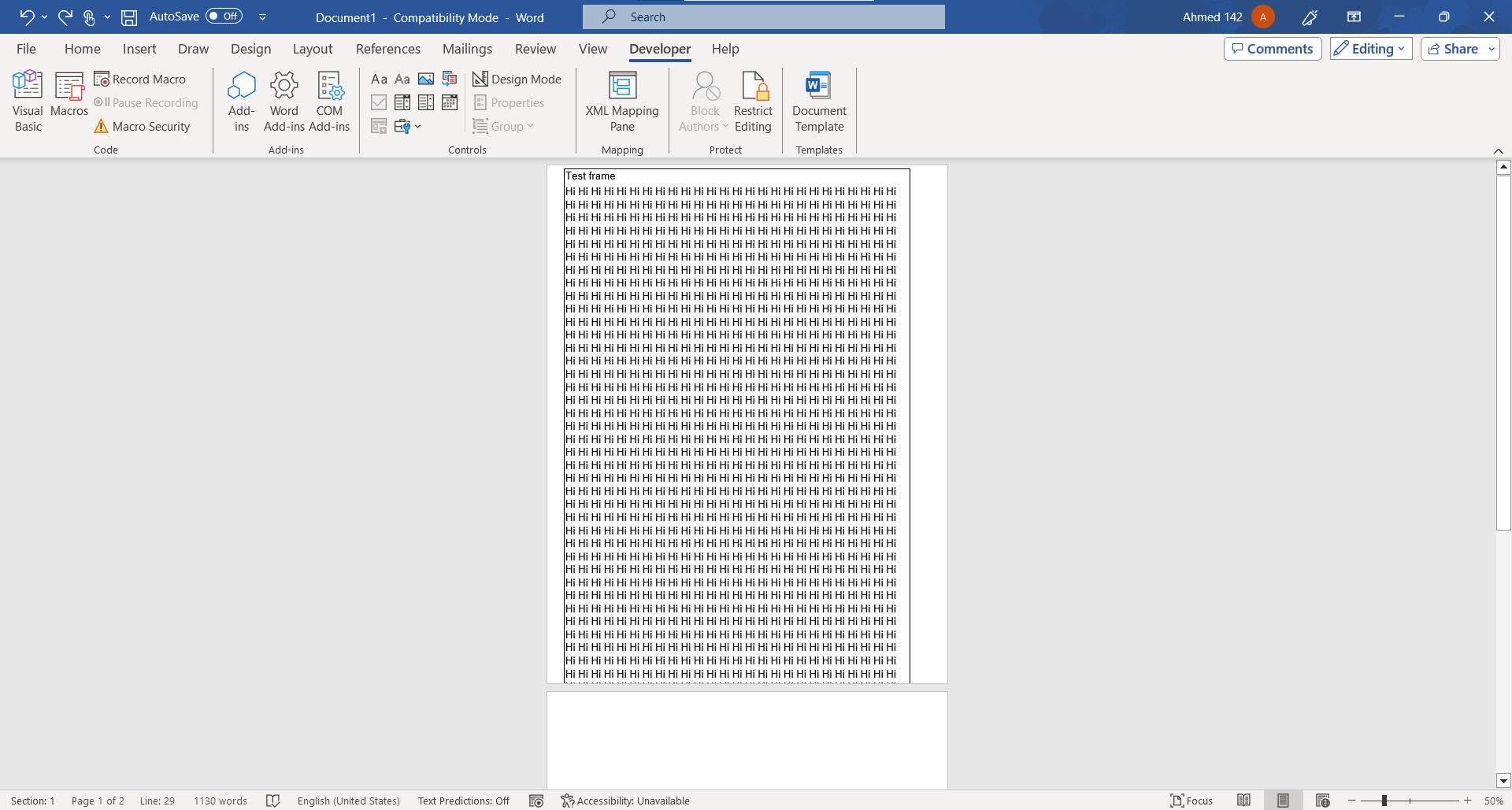Open Macro Security settings
Image resolution: width=1512 pixels, height=810 pixels.
point(143,126)
